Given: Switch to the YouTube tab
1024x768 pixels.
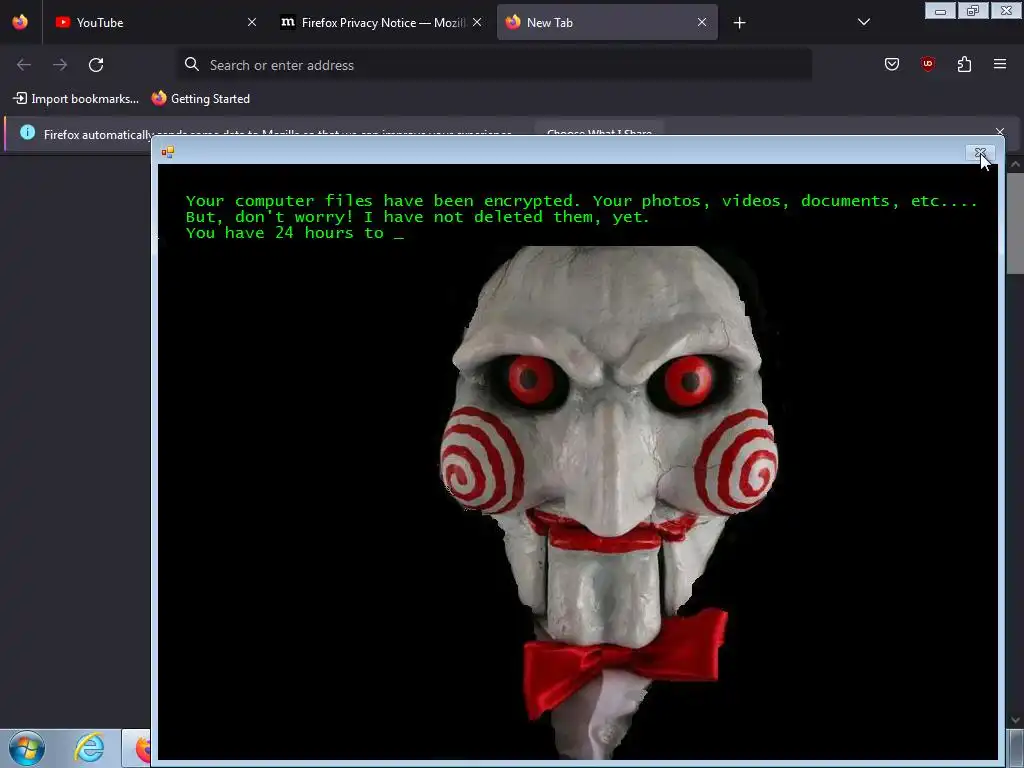Looking at the screenshot, I should click(x=155, y=22).
